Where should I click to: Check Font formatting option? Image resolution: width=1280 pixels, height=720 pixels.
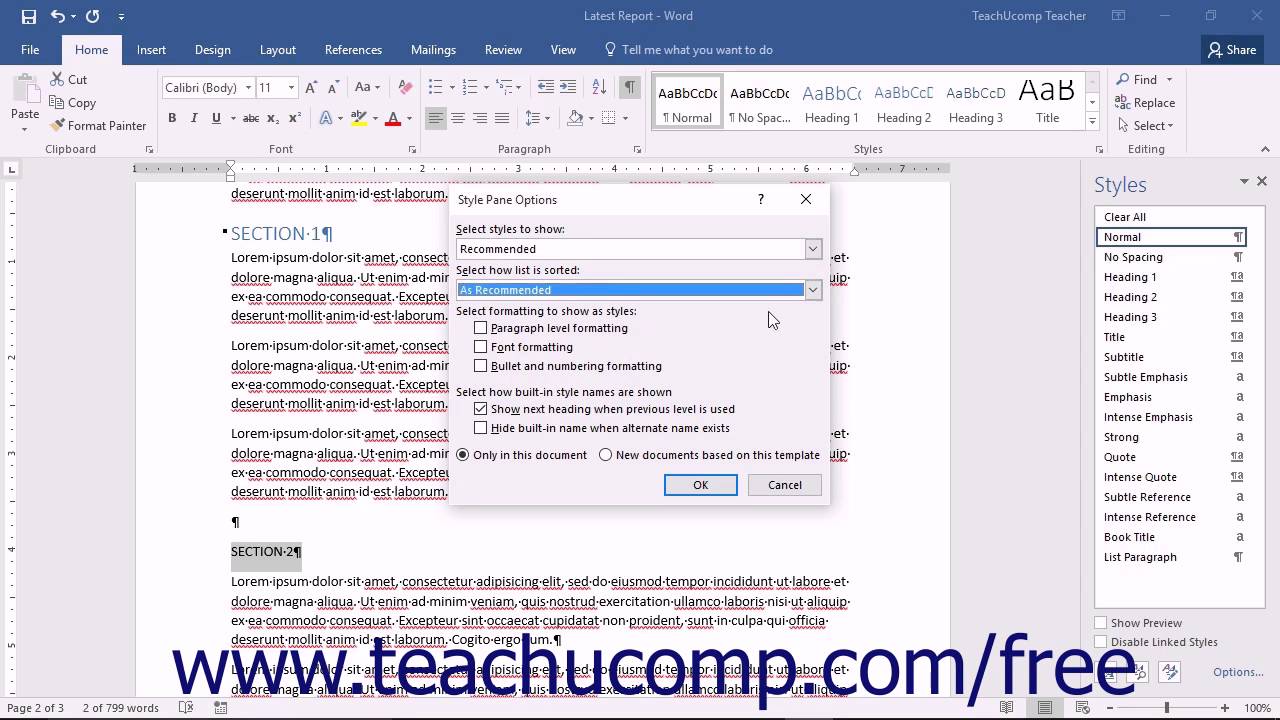coord(481,347)
